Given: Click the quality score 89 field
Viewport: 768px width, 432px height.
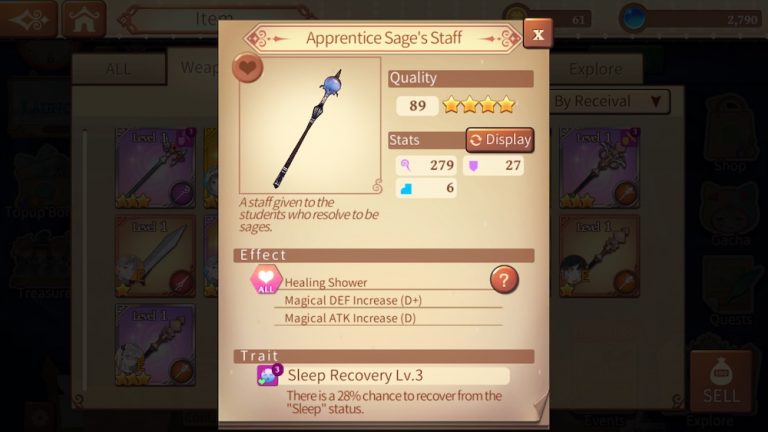Looking at the screenshot, I should (417, 106).
